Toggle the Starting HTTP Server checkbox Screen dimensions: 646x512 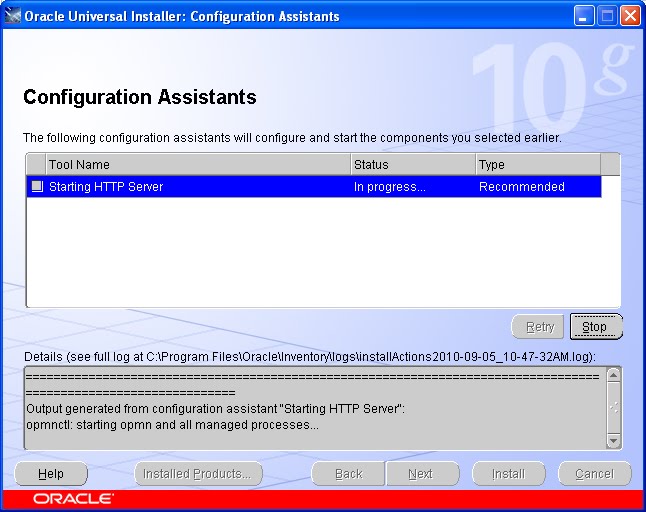(37, 187)
